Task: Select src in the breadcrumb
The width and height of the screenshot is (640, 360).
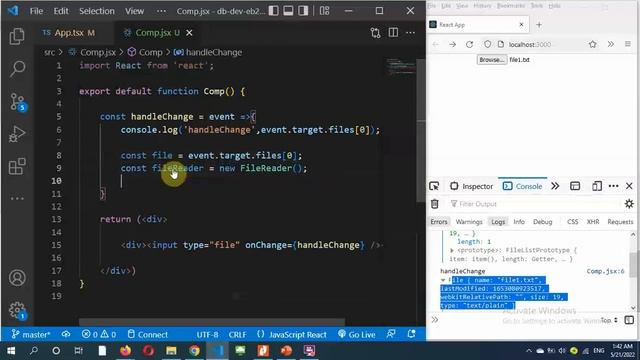Action: (49, 52)
